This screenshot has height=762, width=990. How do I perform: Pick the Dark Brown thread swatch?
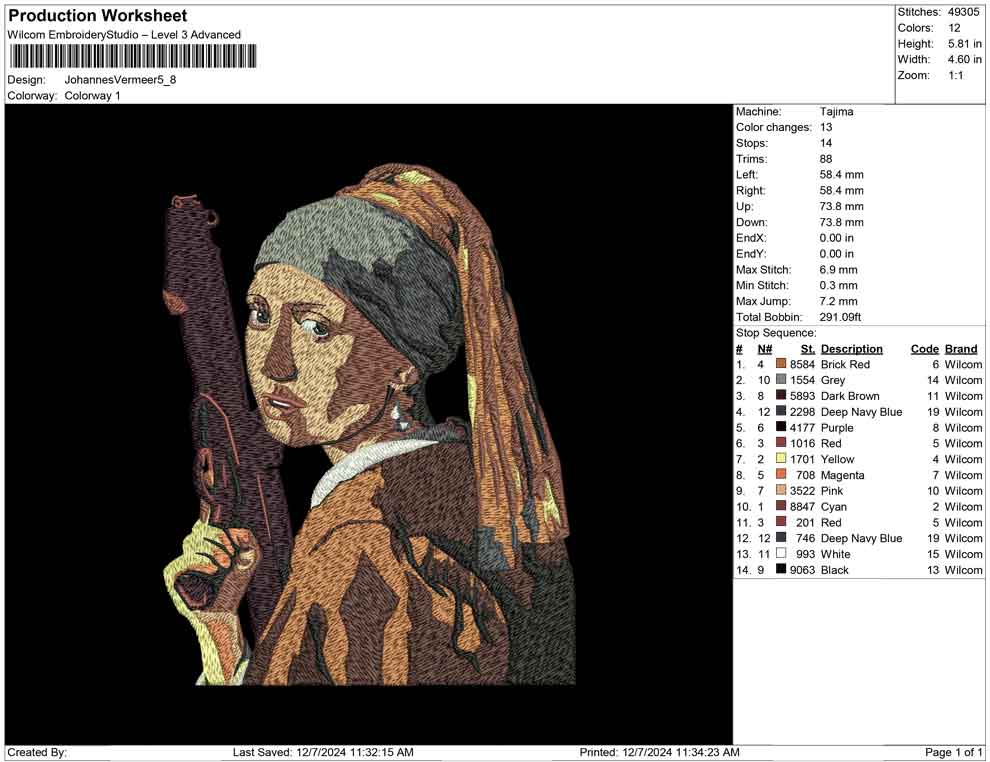781,396
